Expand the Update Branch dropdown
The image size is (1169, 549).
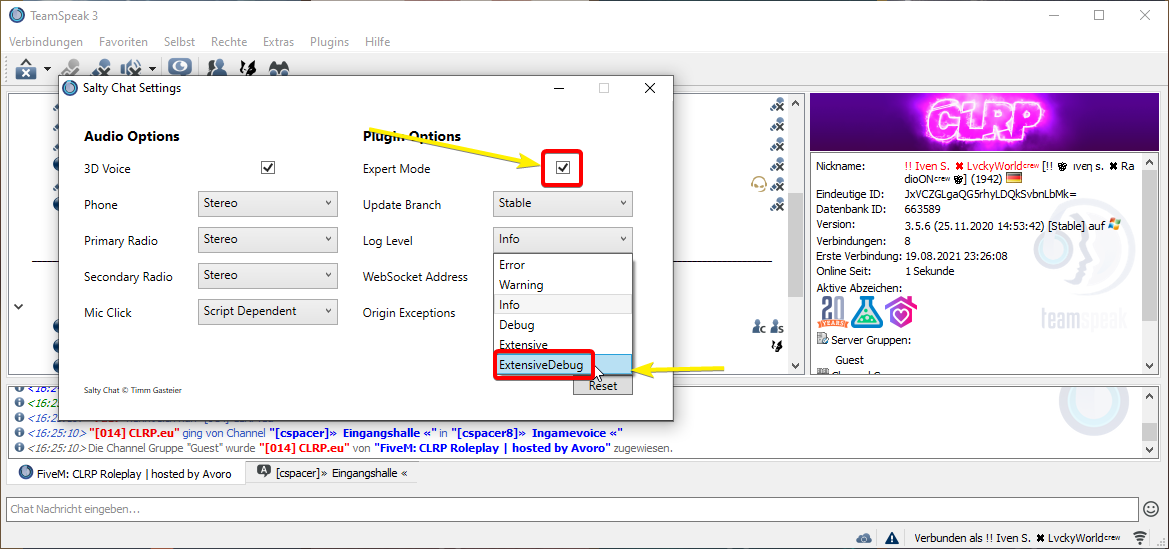click(x=563, y=204)
